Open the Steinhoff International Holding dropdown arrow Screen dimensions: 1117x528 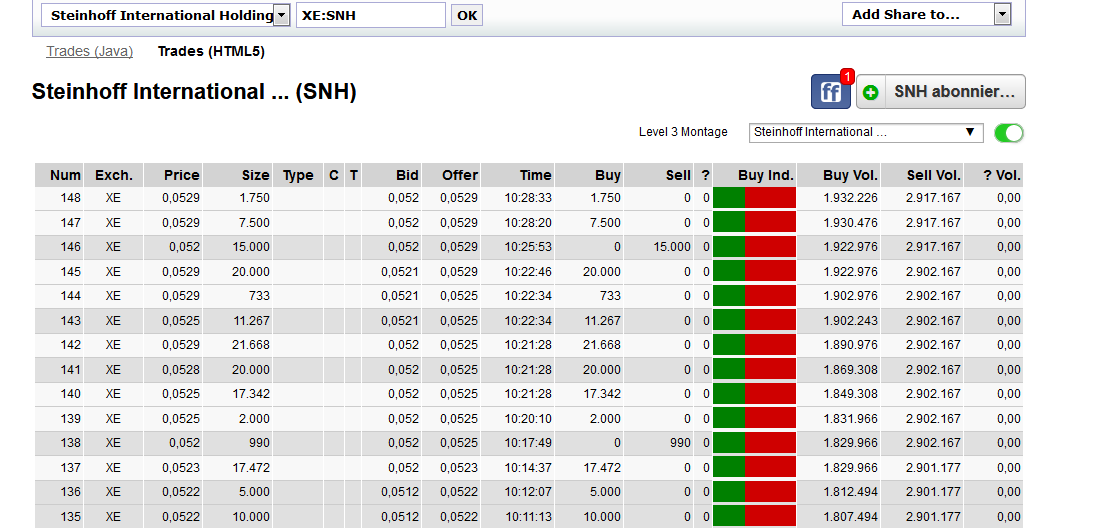[281, 15]
